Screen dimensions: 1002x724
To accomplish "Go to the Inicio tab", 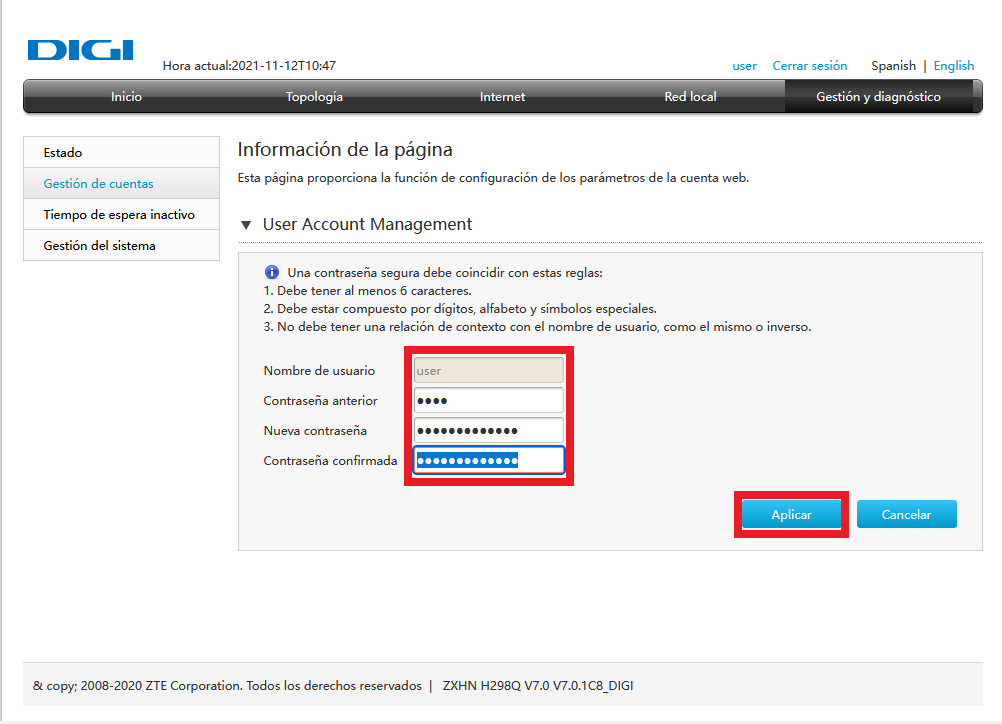I will [126, 96].
